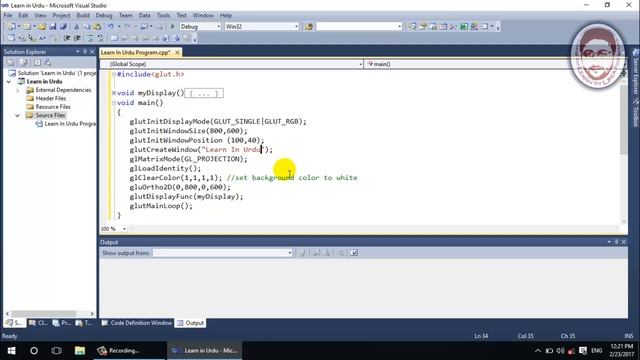Image resolution: width=640 pixels, height=360 pixels.
Task: Click the Undo arrow icon
Action: coord(110,27)
